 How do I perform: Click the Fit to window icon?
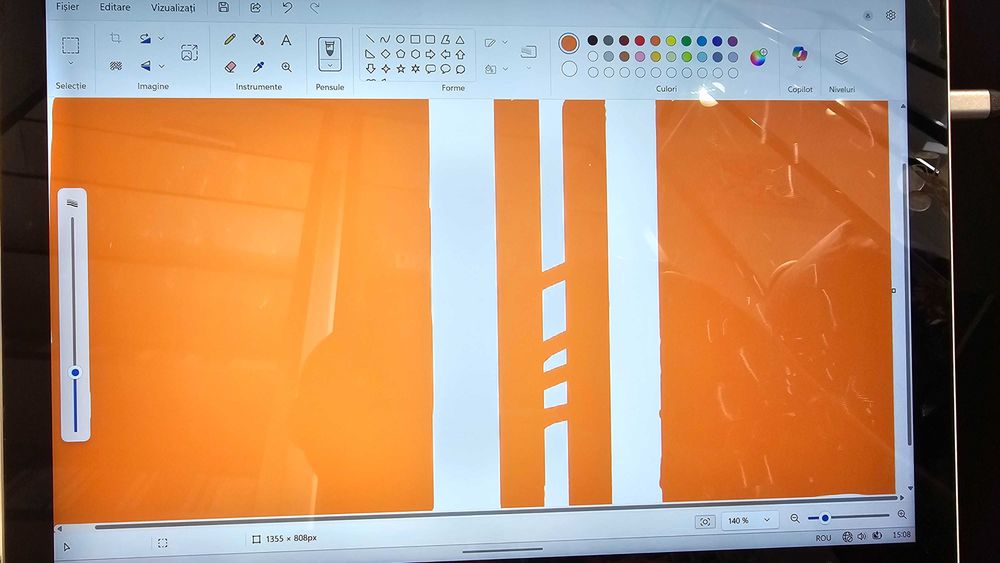pyautogui.click(x=705, y=522)
